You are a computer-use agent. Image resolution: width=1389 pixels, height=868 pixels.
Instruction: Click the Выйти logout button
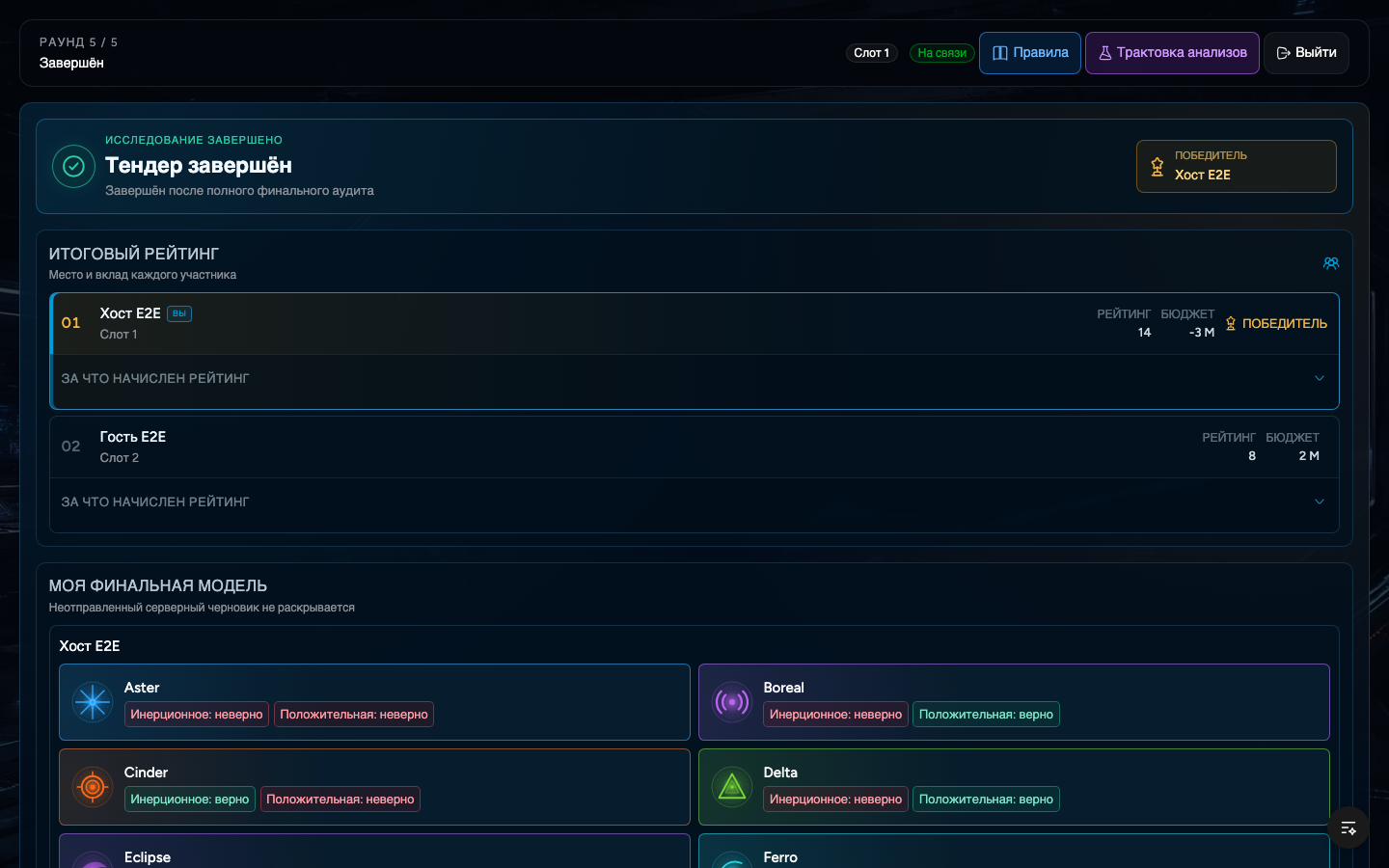pos(1306,53)
